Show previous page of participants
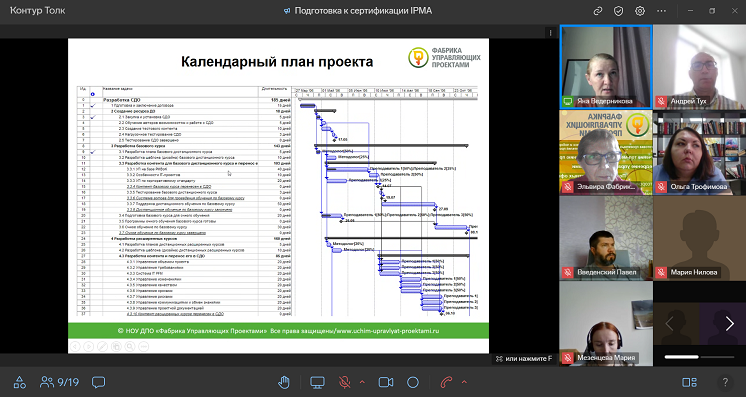Screen dimensions: 746x397 click(x=669, y=324)
